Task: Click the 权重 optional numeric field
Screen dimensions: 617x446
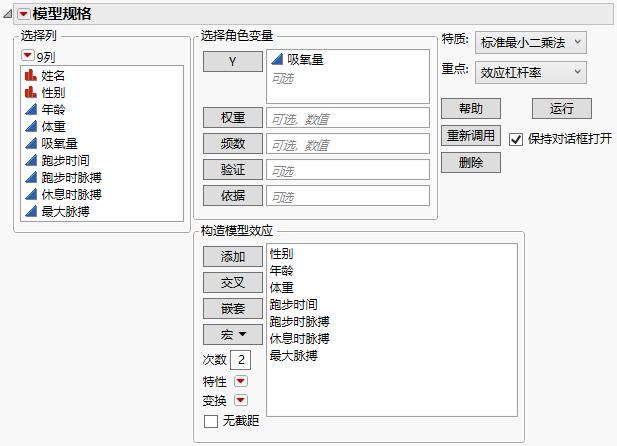Action: [348, 118]
